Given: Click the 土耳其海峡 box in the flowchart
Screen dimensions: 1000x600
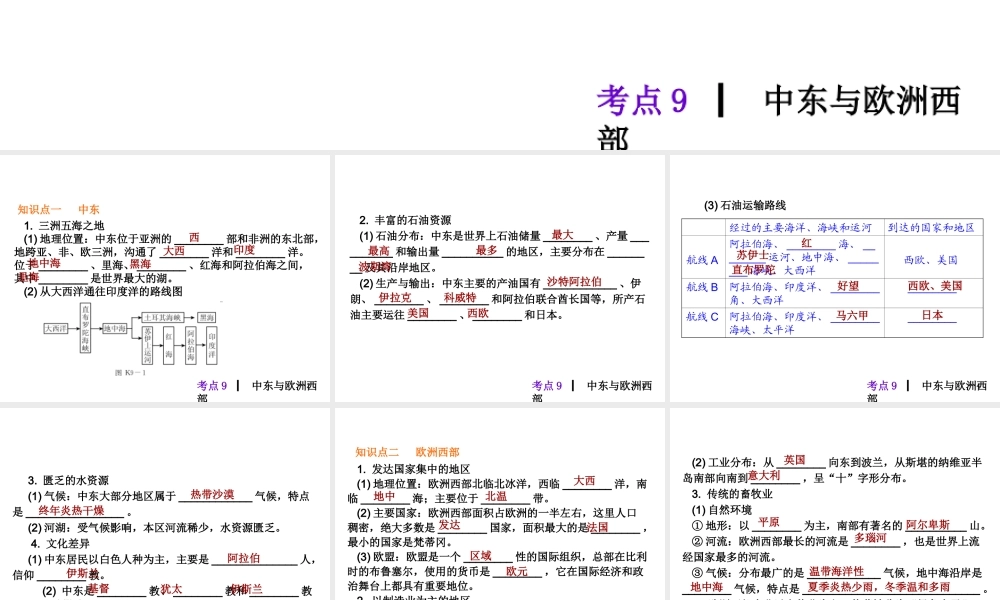Looking at the screenshot, I should pyautogui.click(x=163, y=317).
